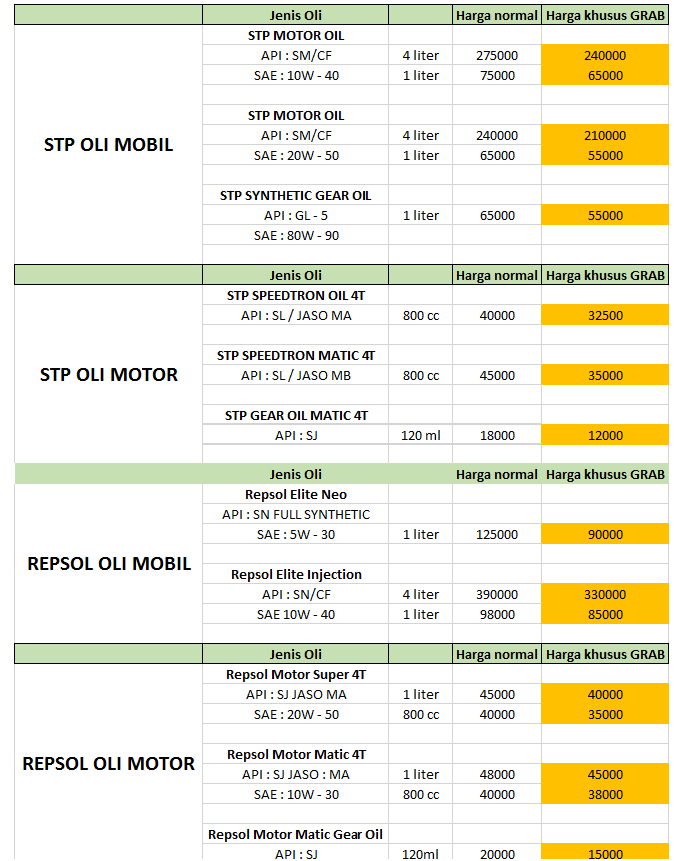Click the REPSOL OLI MOTOR category cell
The width and height of the screenshot is (699, 861).
click(x=108, y=764)
